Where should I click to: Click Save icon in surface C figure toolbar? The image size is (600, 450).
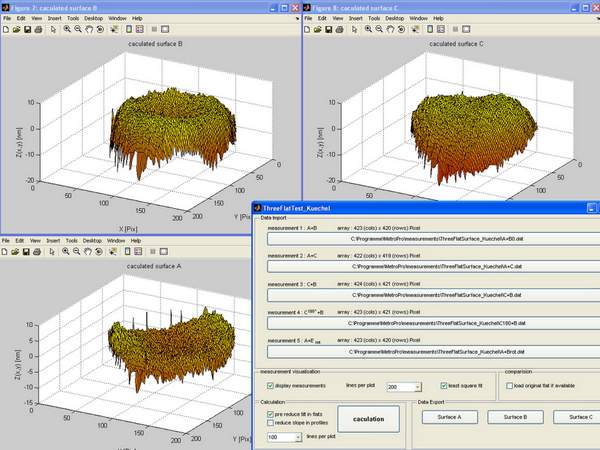[329, 29]
